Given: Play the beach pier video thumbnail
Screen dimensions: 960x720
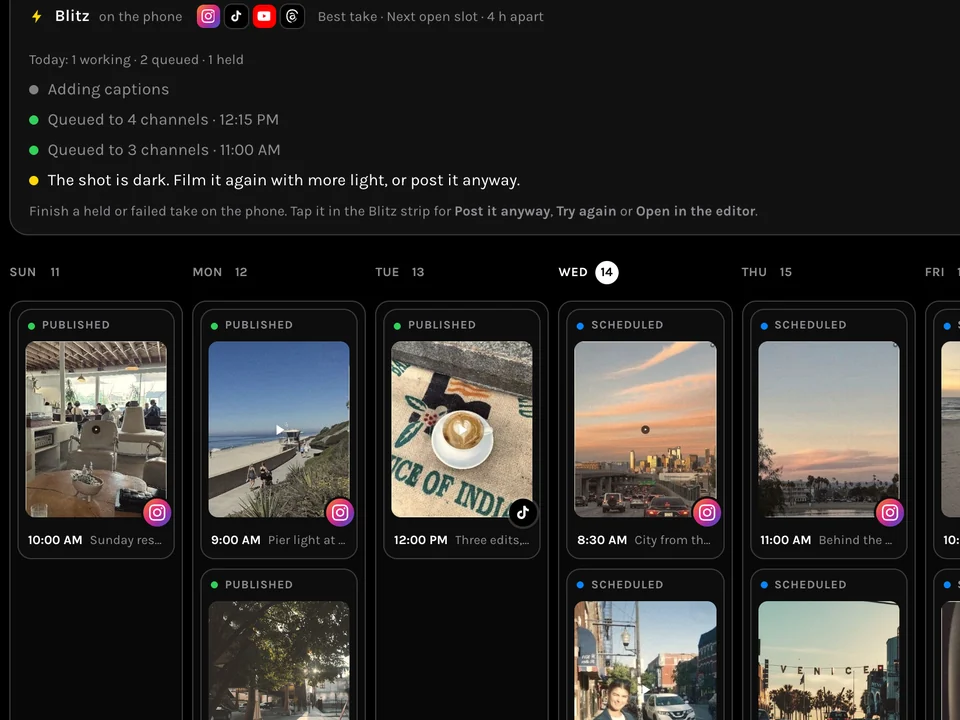Looking at the screenshot, I should click(x=279, y=429).
